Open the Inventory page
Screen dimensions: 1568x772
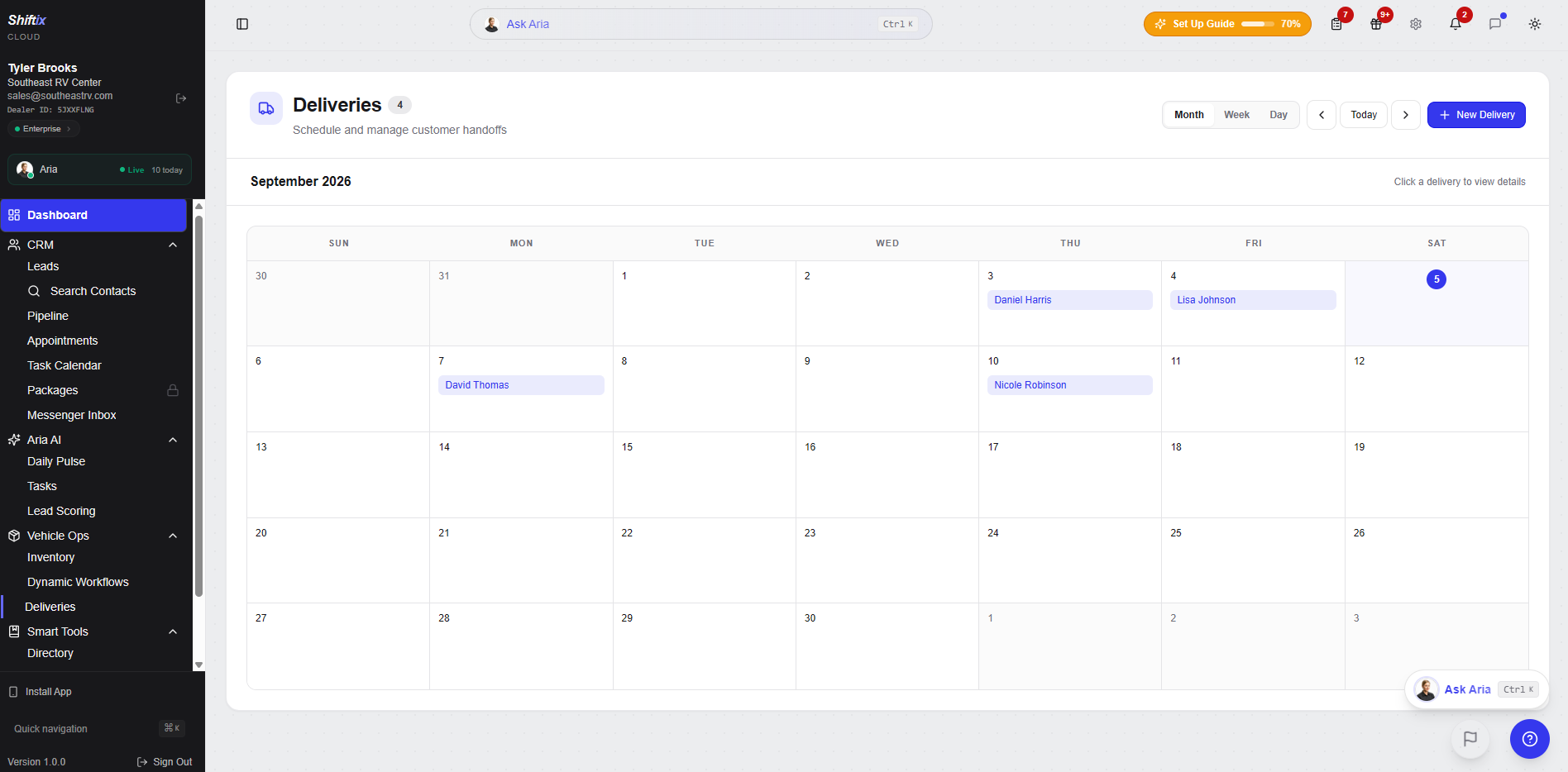(x=50, y=557)
